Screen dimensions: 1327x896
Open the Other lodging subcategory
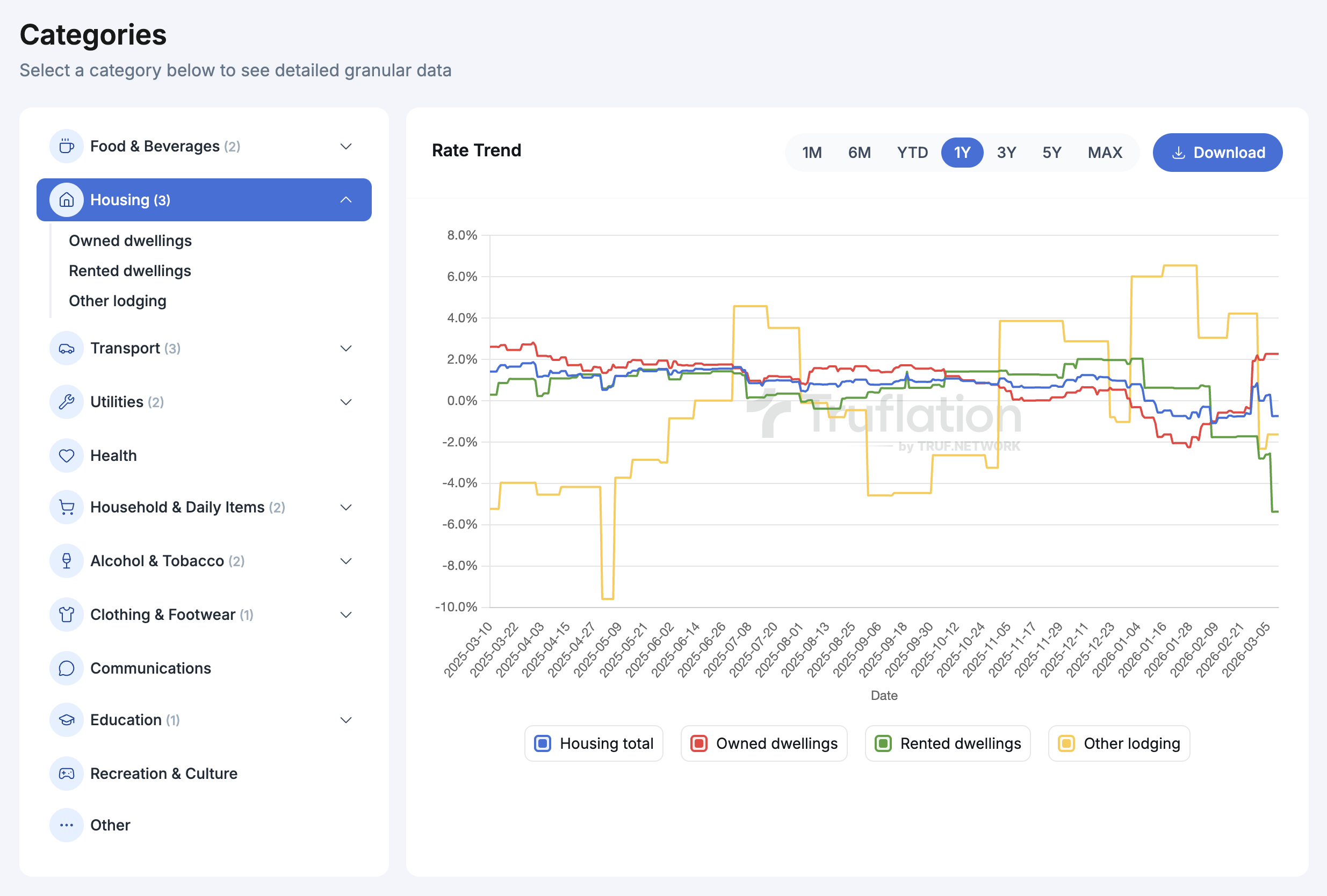118,301
